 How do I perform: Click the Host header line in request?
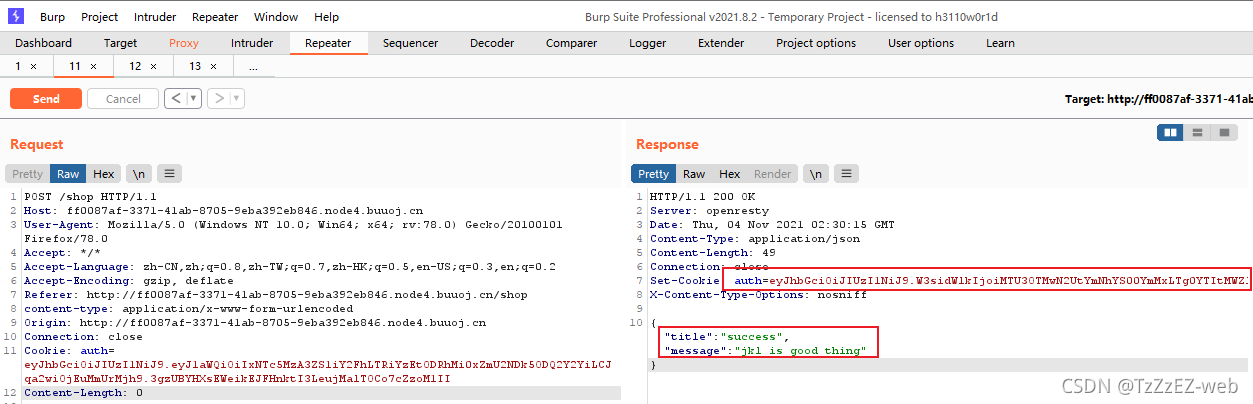223,211
